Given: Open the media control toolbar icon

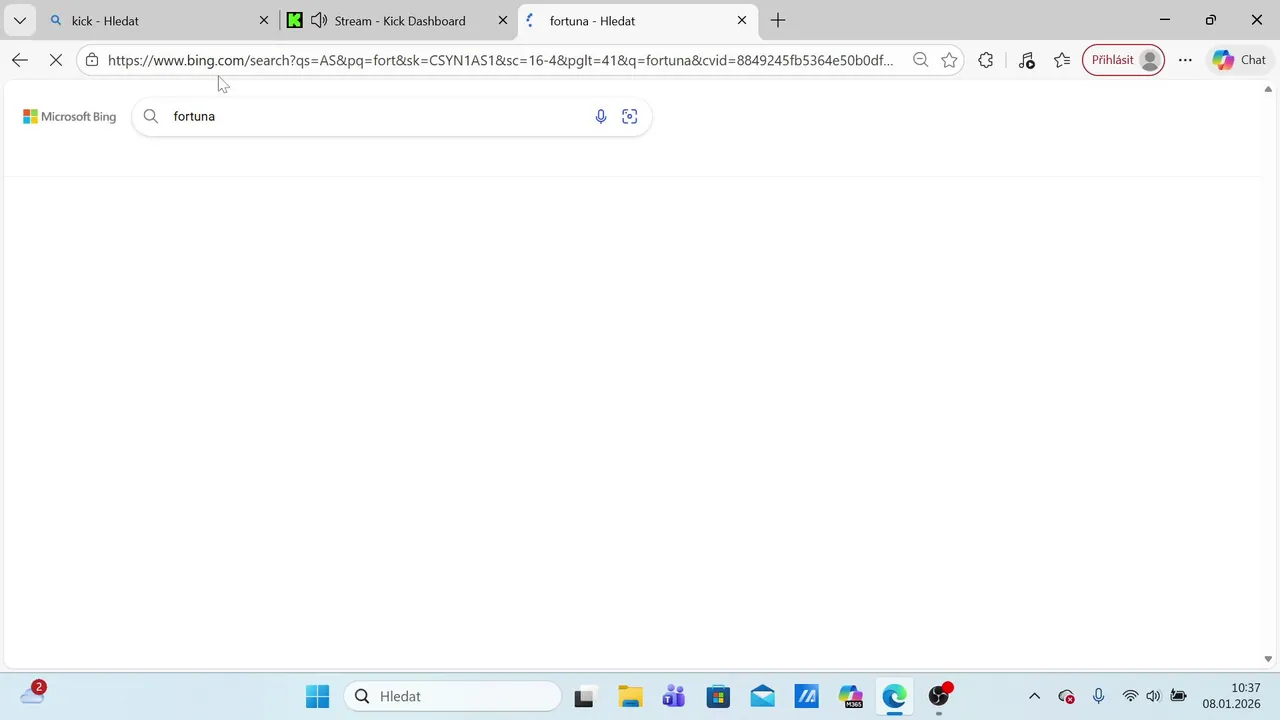Looking at the screenshot, I should tap(1027, 60).
